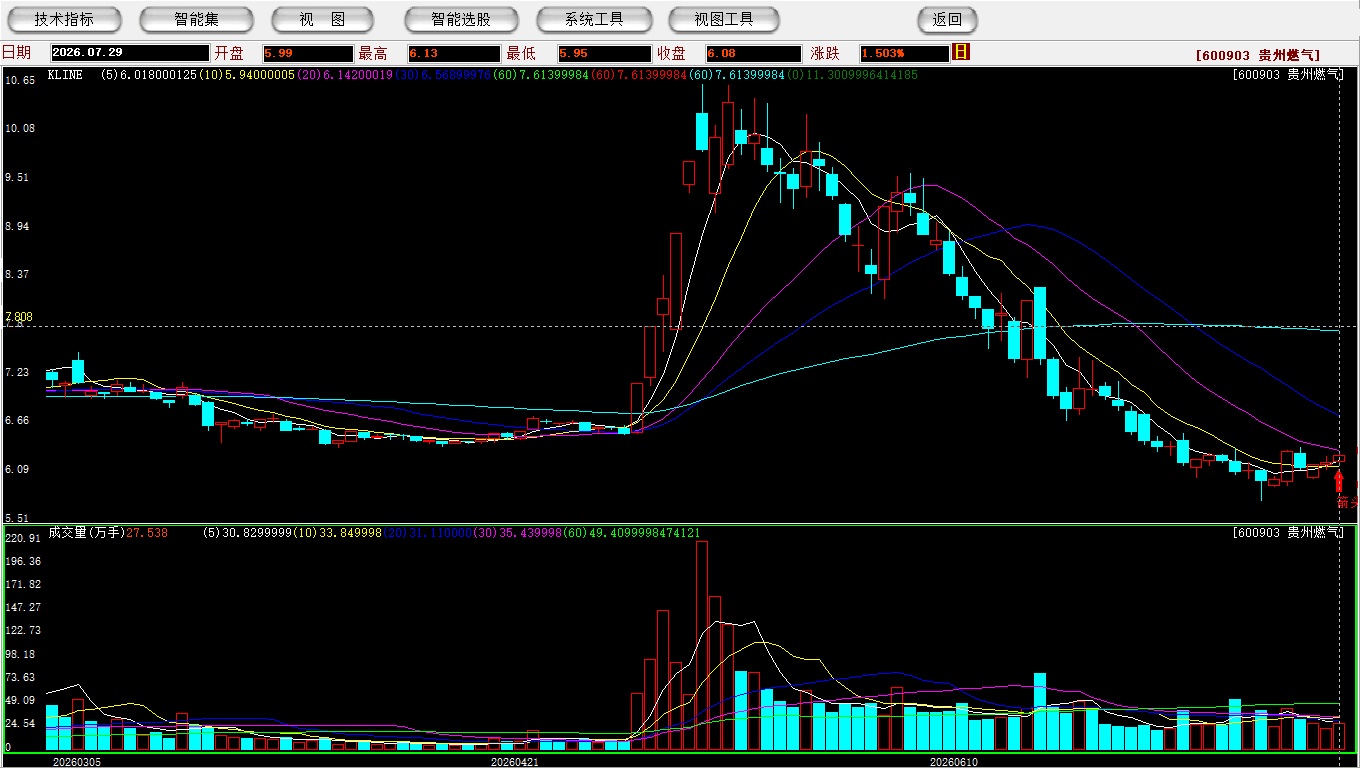Open the 智能选股 stock screener
Image resolution: width=1360 pixels, height=768 pixels.
pos(461,19)
